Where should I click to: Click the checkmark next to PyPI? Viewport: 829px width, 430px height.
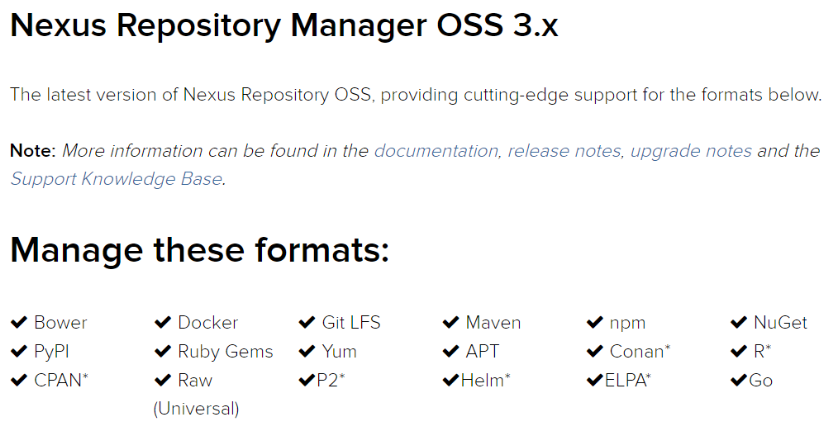[19, 351]
